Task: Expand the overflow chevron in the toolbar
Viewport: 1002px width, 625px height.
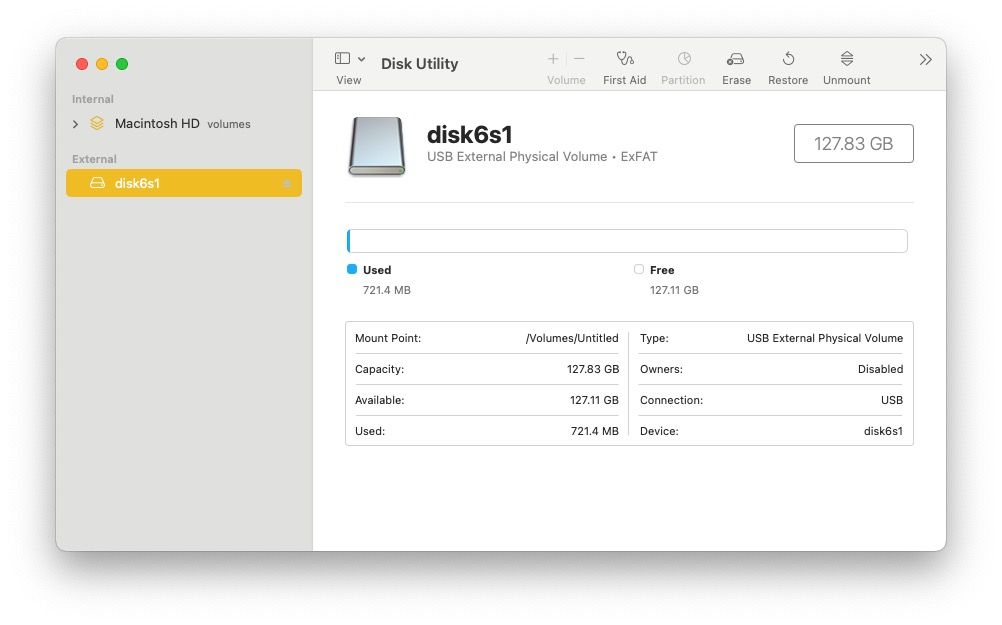Action: [925, 58]
